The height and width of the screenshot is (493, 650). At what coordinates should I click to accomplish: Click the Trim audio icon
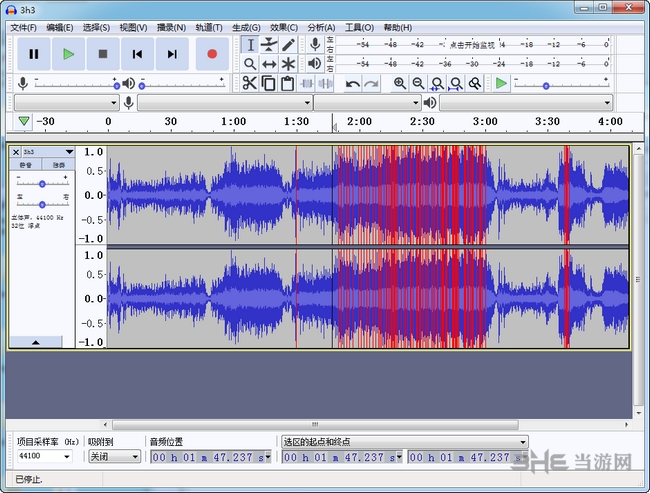point(306,83)
